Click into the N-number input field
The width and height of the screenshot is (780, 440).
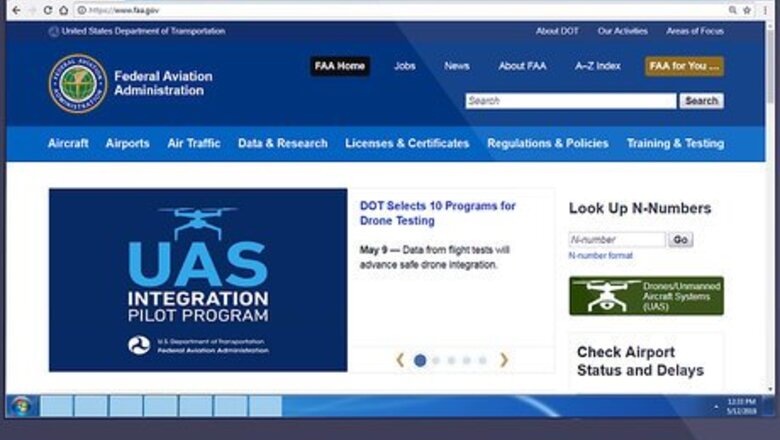pos(617,240)
